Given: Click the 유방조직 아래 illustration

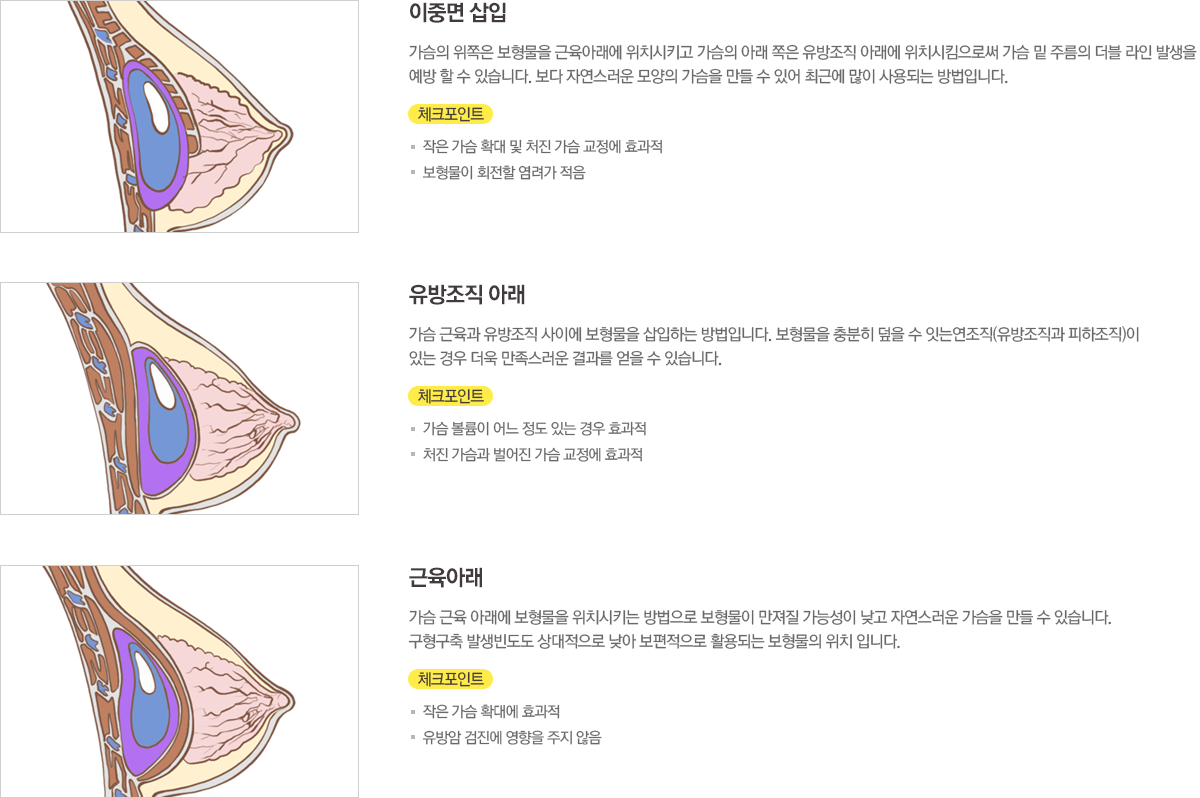Looking at the screenshot, I should pos(179,398).
